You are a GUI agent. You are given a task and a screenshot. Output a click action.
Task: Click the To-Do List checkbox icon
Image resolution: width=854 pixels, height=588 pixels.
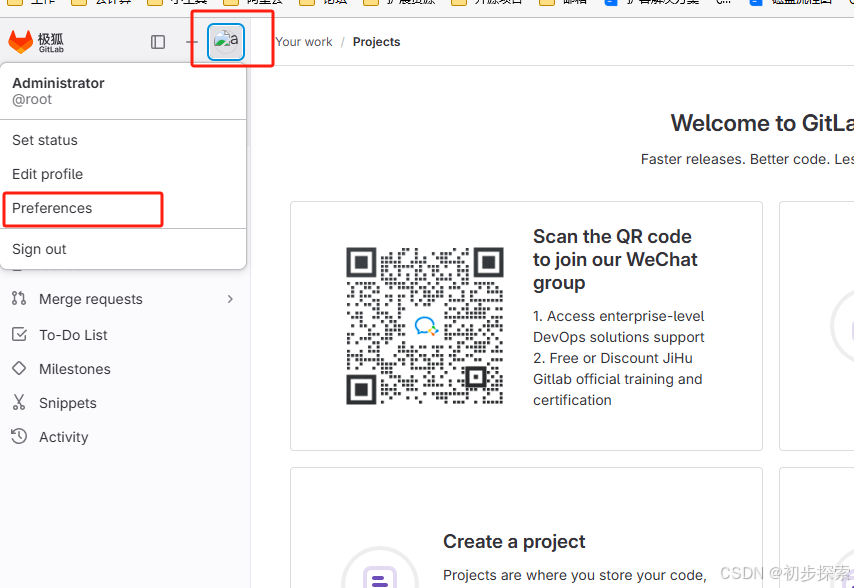pyautogui.click(x=19, y=334)
